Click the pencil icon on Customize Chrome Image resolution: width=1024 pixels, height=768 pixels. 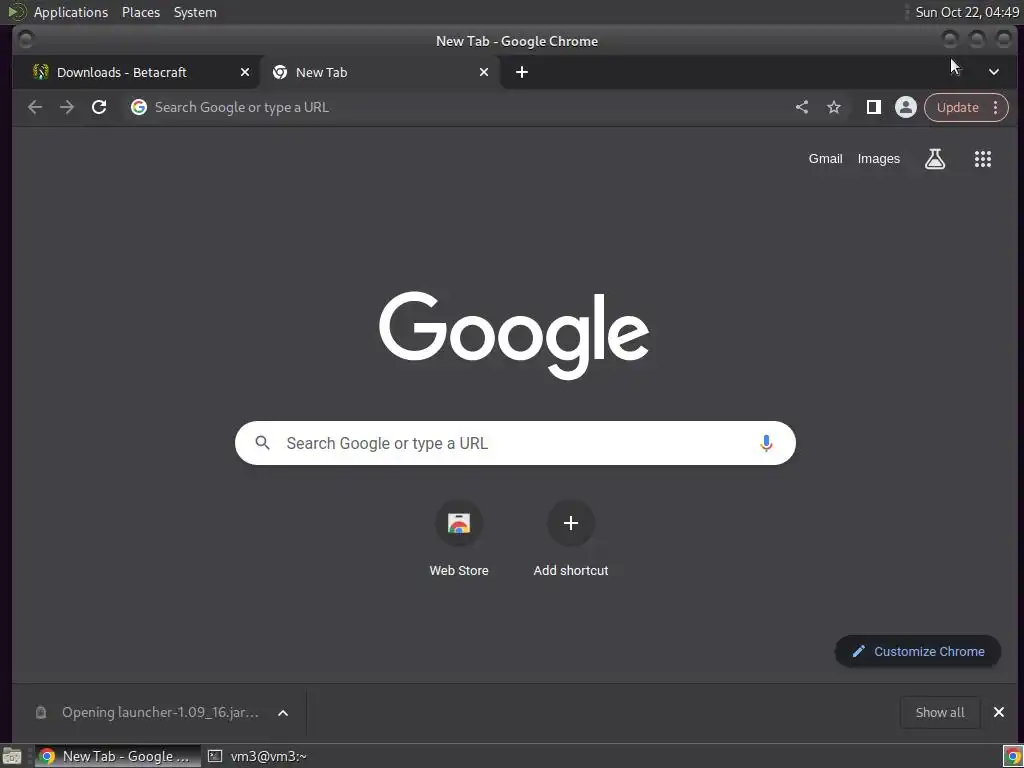(x=858, y=651)
